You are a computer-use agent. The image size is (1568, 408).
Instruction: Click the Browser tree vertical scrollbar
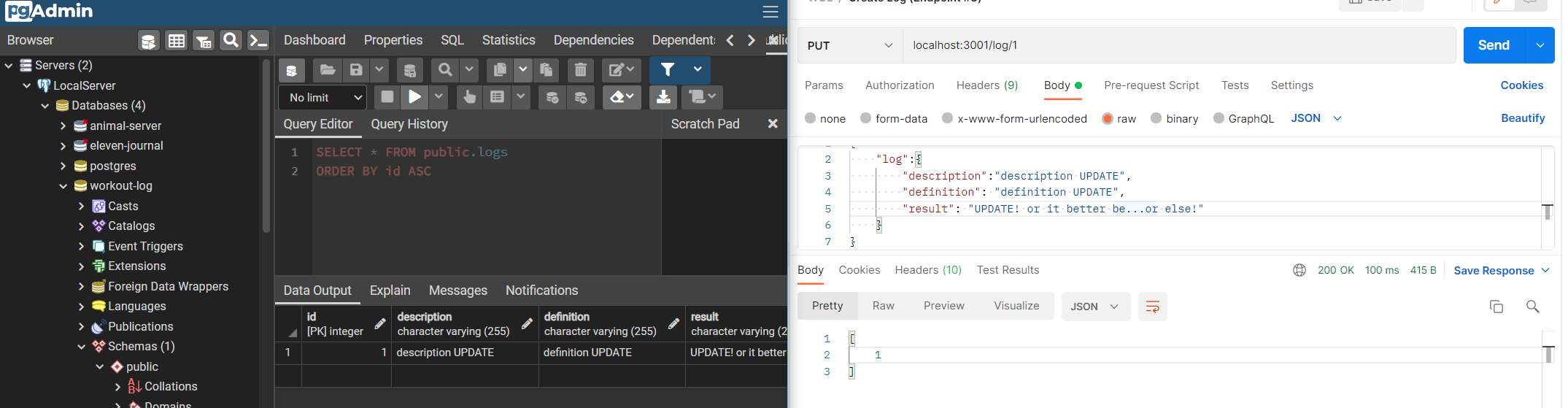[266, 146]
